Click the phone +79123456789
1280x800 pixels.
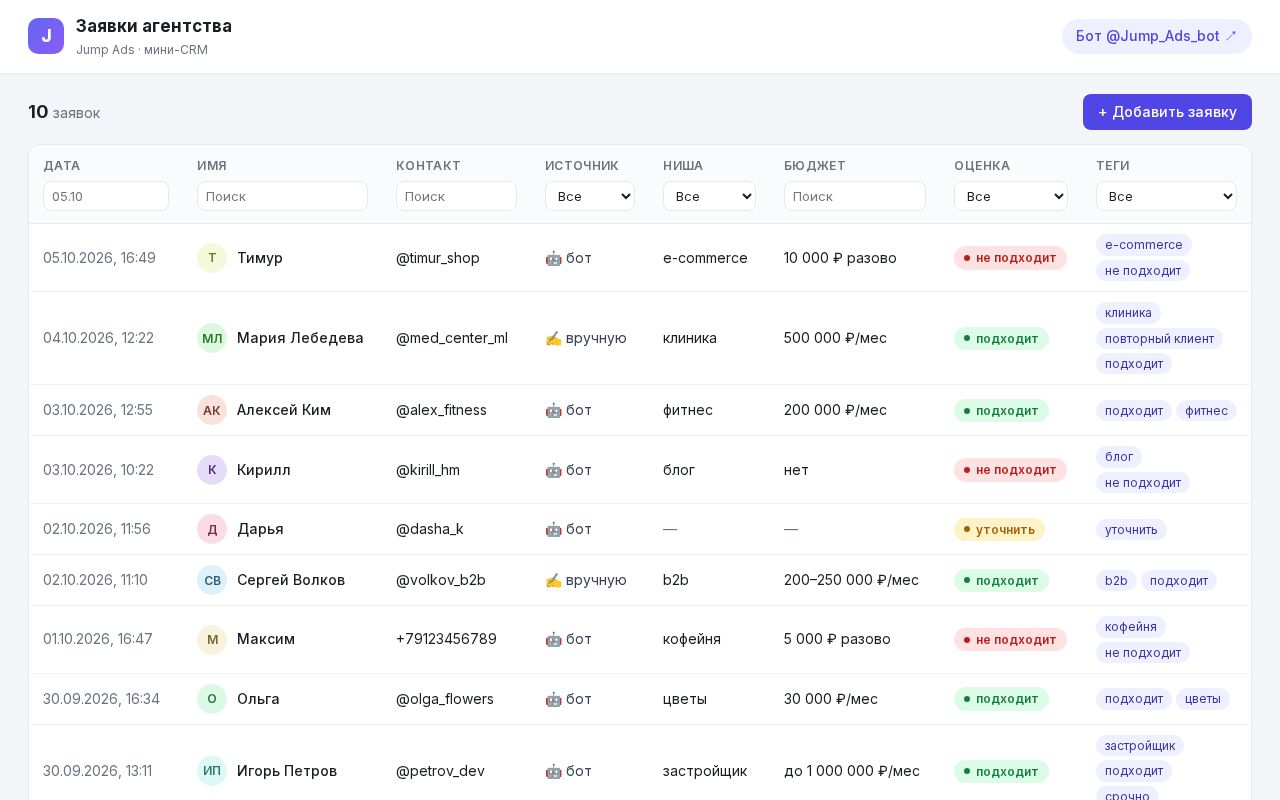point(446,639)
